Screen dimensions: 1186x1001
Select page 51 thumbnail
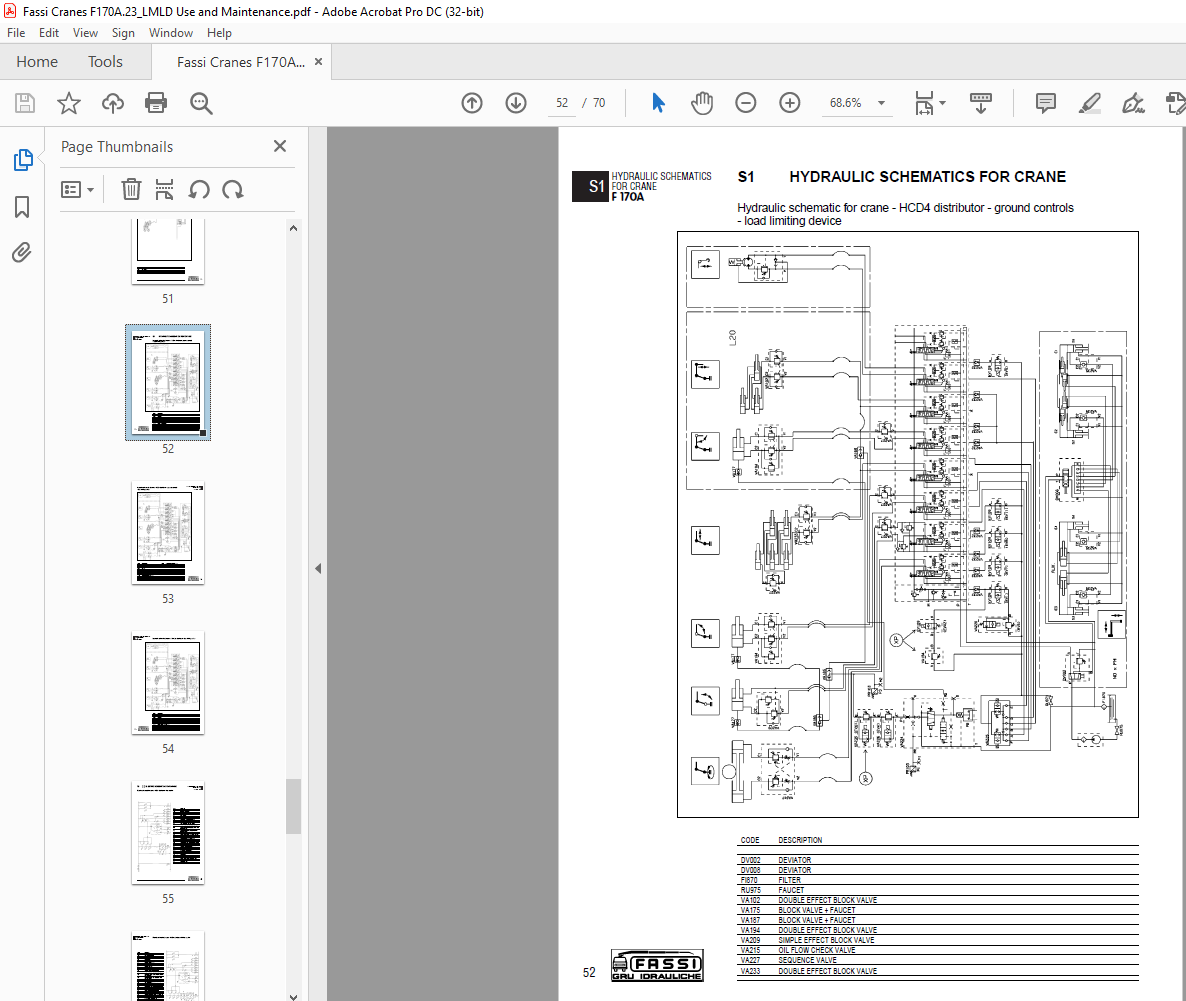168,251
